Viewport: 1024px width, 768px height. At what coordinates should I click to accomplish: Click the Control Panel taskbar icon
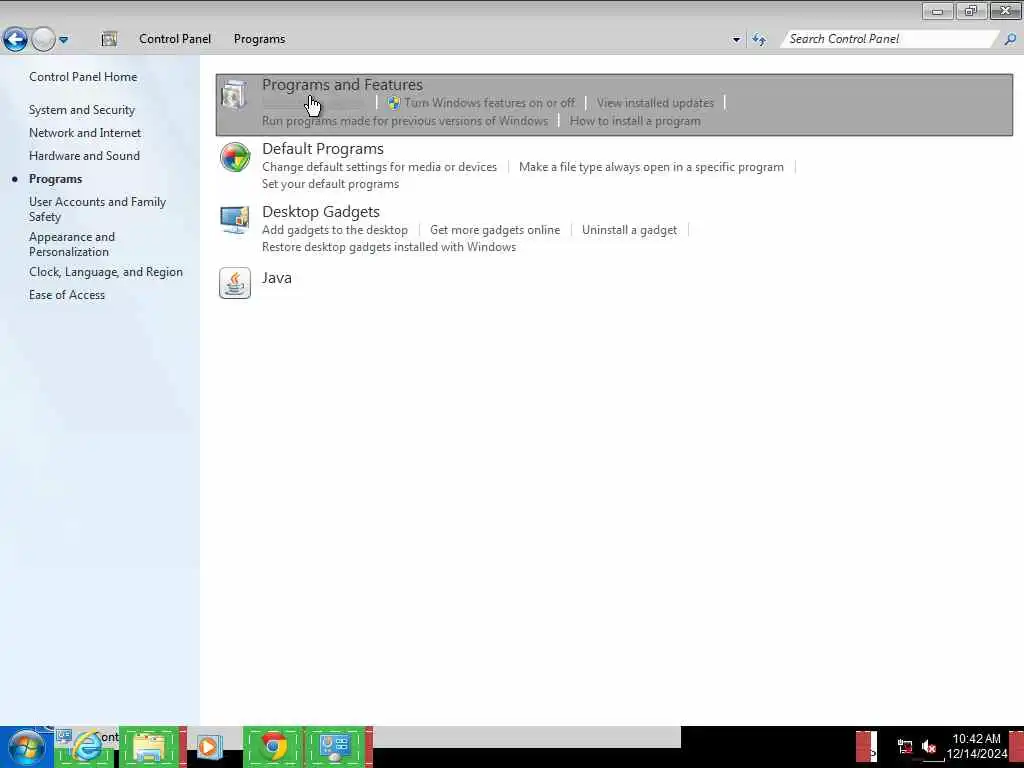[x=335, y=747]
